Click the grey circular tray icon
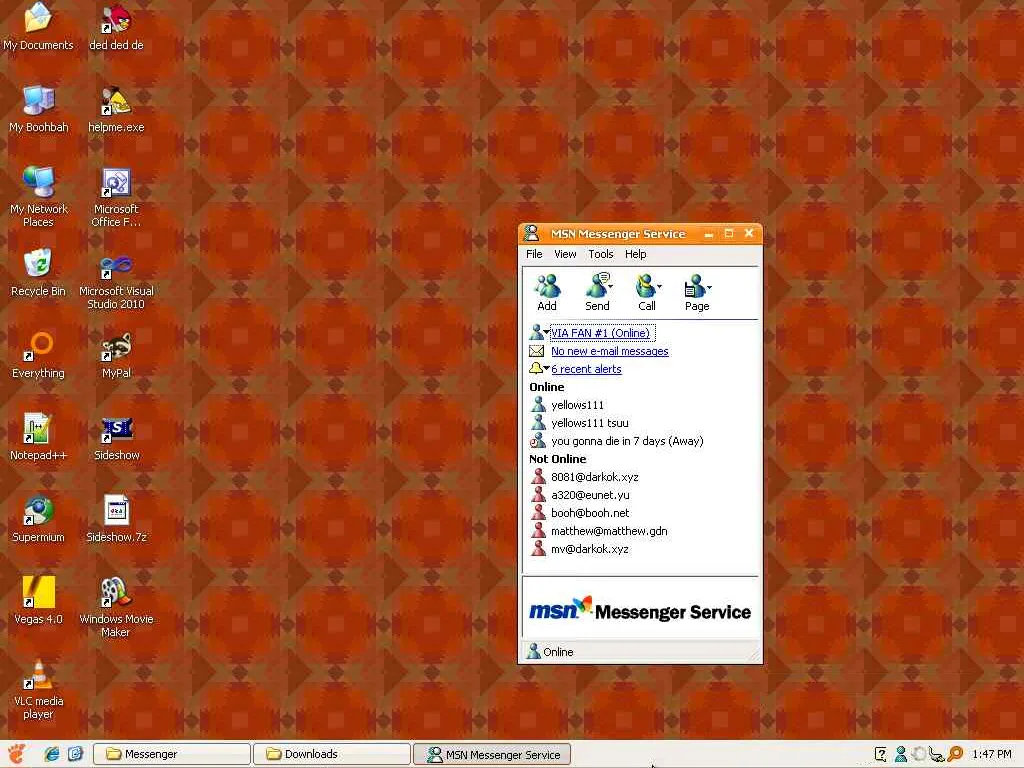The image size is (1024, 768). (x=918, y=754)
